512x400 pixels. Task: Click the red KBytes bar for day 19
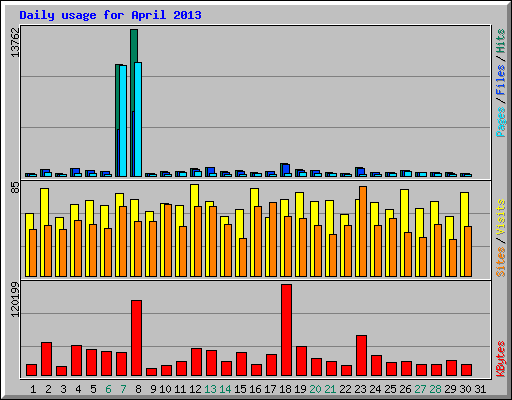301,361
